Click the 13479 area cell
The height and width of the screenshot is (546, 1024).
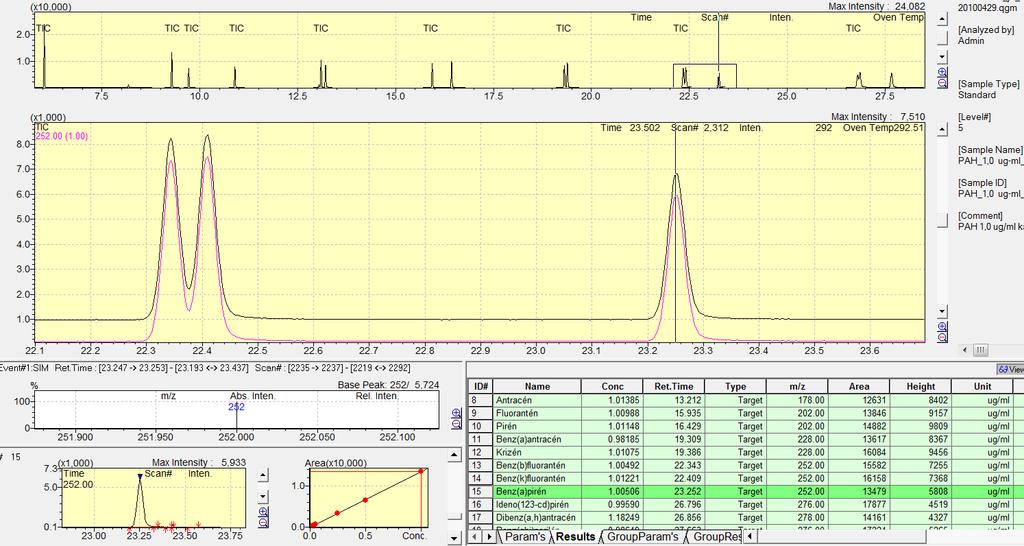(x=859, y=491)
